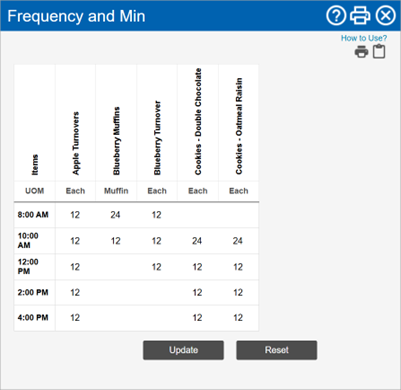Select Blueberry Muffins 8:00 AM cell showing 24

click(116, 215)
